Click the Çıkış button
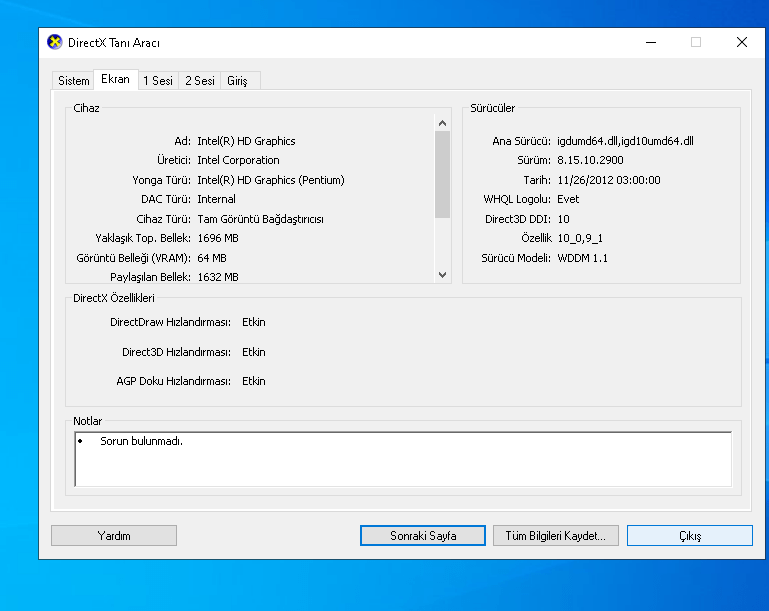Screen dimensions: 769x611 [x=690, y=535]
